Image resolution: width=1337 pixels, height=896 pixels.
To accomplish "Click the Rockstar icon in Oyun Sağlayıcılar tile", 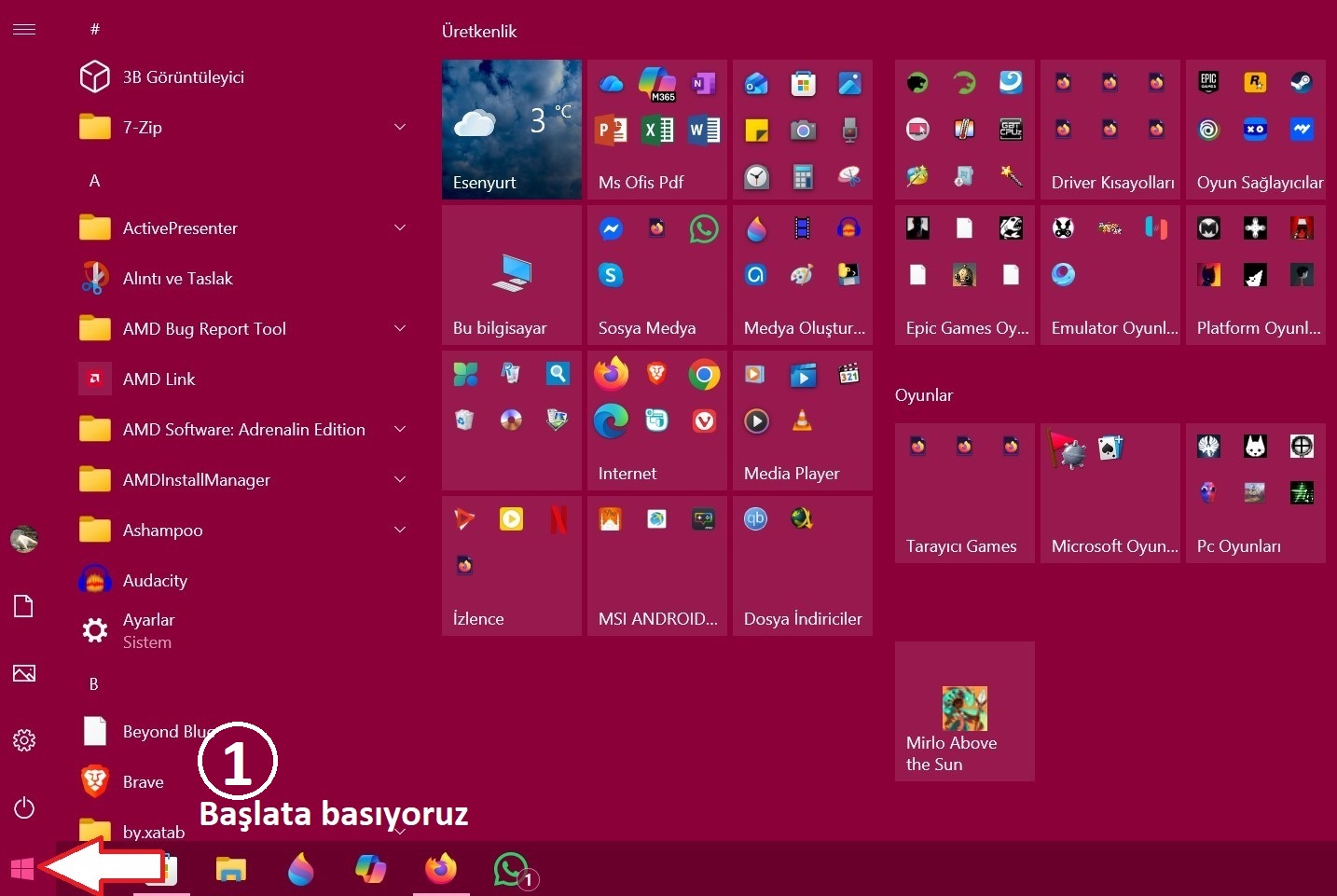I will click(x=1256, y=83).
